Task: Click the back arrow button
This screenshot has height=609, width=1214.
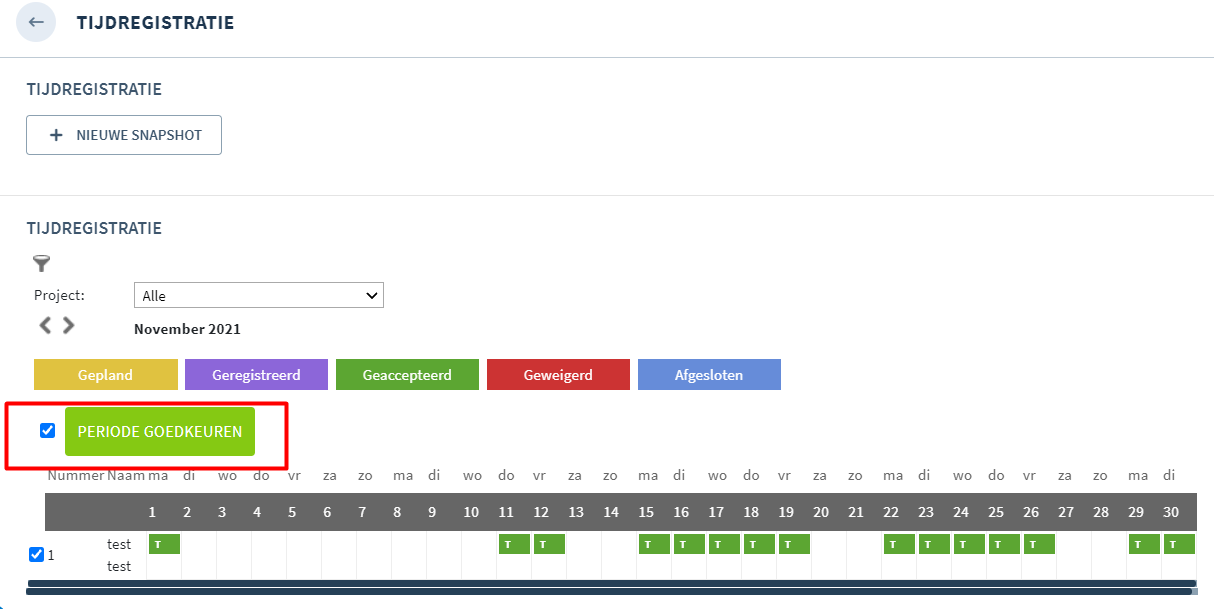Action: click(36, 22)
